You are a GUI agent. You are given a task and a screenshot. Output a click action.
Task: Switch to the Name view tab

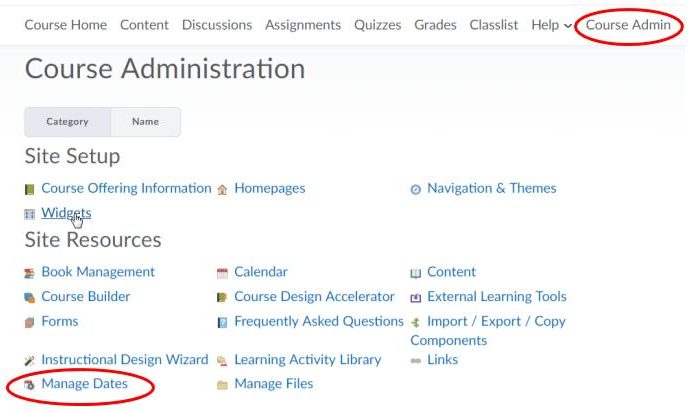pos(146,121)
